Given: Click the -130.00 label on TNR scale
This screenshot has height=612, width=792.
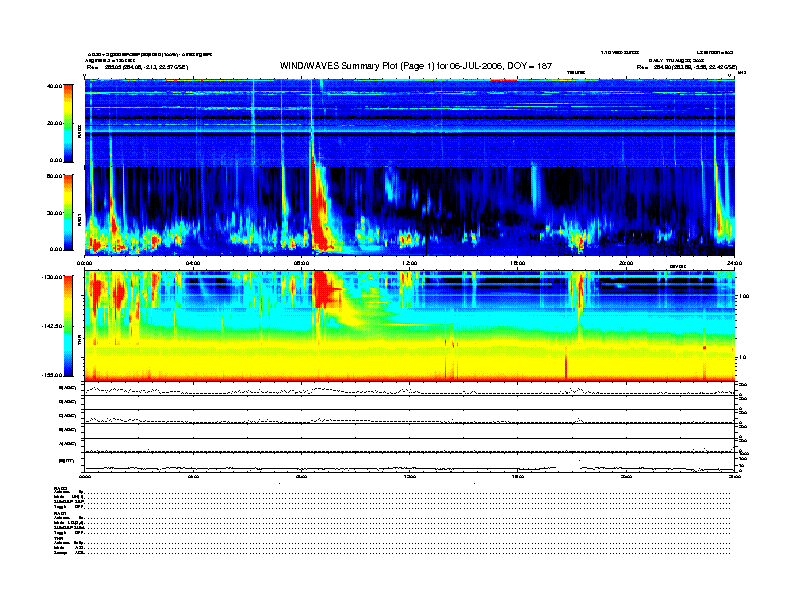Looking at the screenshot, I should (x=52, y=277).
